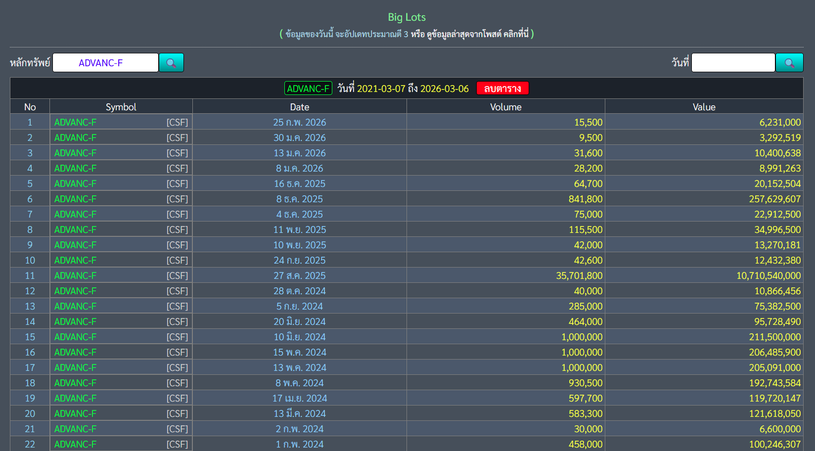
Task: Click the green ADVANC-F tag in the table title
Action: pyautogui.click(x=308, y=88)
